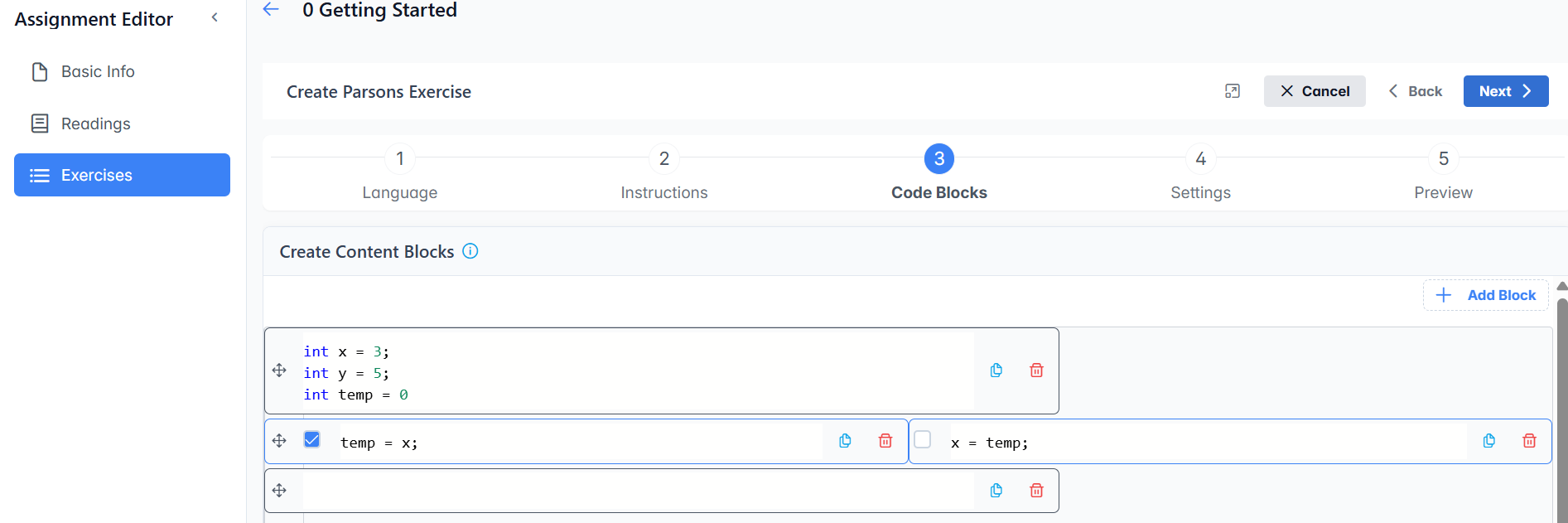Click inside the empty code block editor
Image resolution: width=1568 pixels, height=523 pixels.
[638, 491]
